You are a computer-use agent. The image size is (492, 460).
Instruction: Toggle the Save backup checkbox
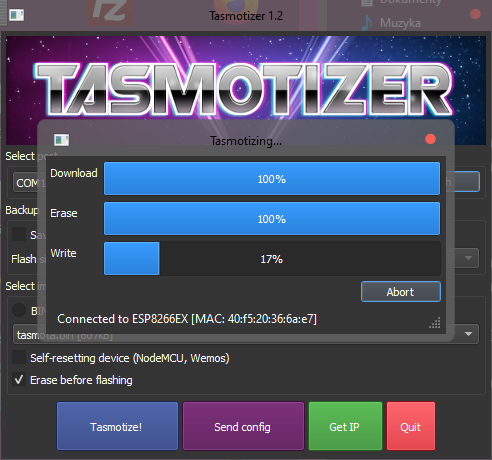[19, 234]
